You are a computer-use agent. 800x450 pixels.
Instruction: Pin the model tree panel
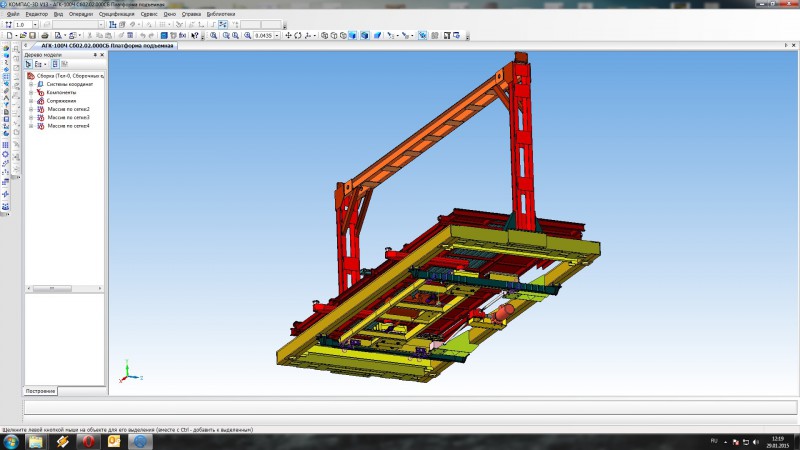click(x=95, y=55)
